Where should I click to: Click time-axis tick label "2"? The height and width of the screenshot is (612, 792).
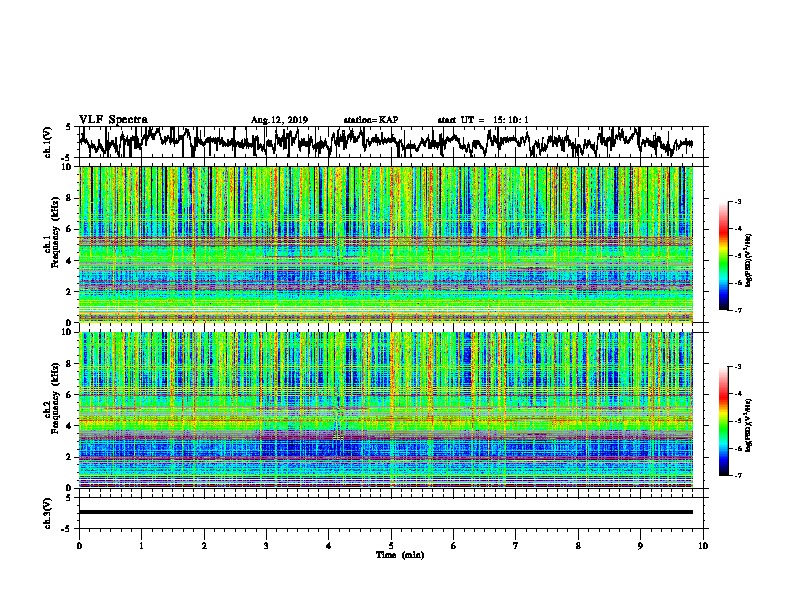click(204, 546)
